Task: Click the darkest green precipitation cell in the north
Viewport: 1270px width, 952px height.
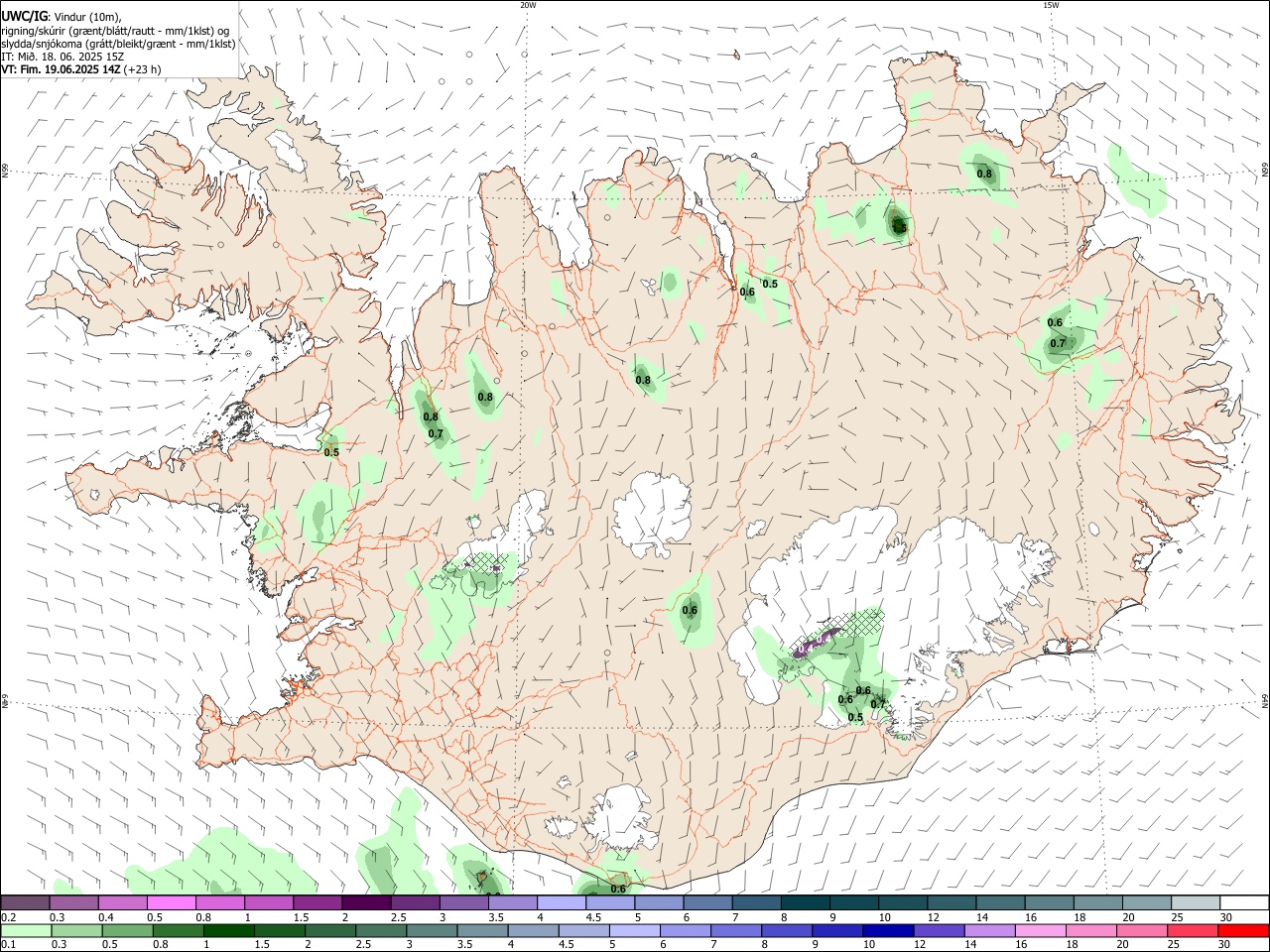Action: (898, 223)
